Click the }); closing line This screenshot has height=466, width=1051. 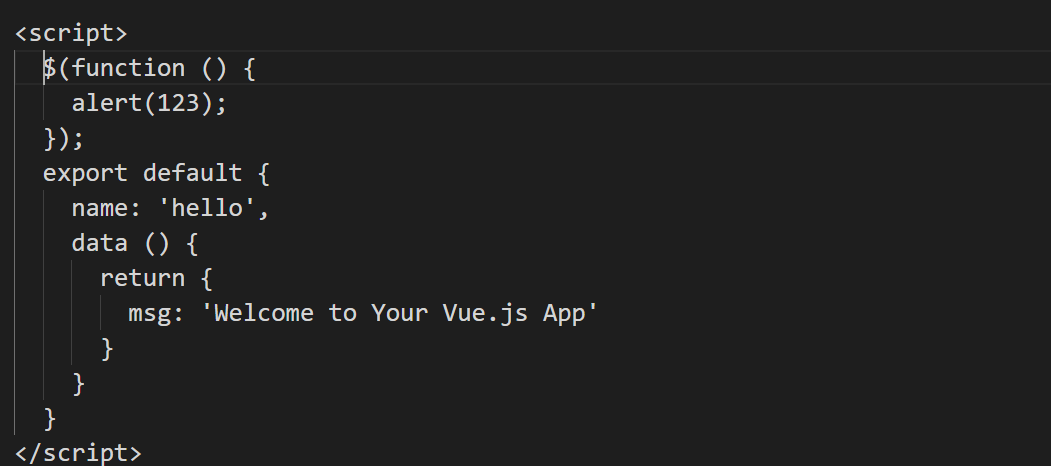point(64,138)
